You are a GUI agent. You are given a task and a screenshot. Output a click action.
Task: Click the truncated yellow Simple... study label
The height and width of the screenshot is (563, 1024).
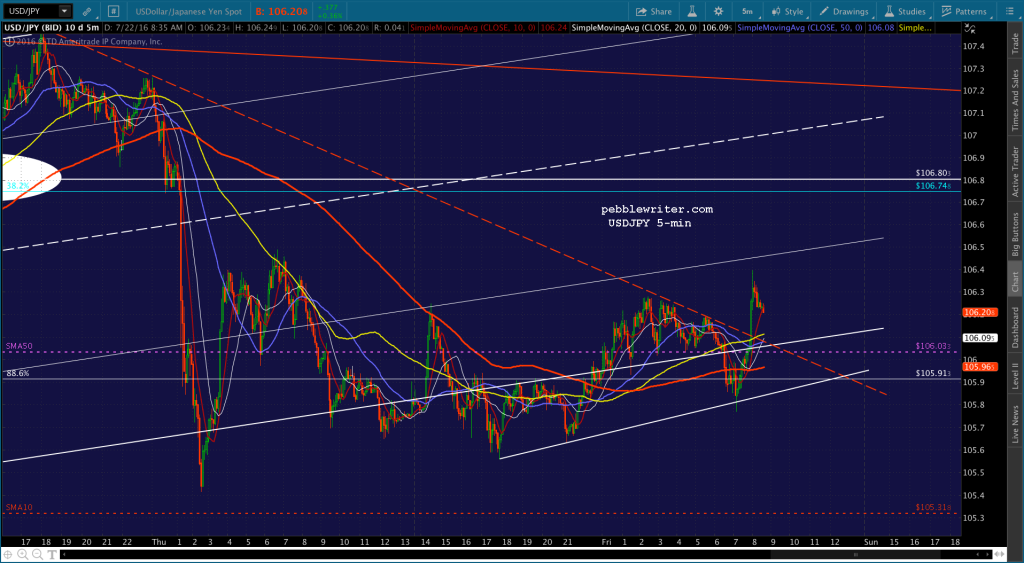pos(915,28)
